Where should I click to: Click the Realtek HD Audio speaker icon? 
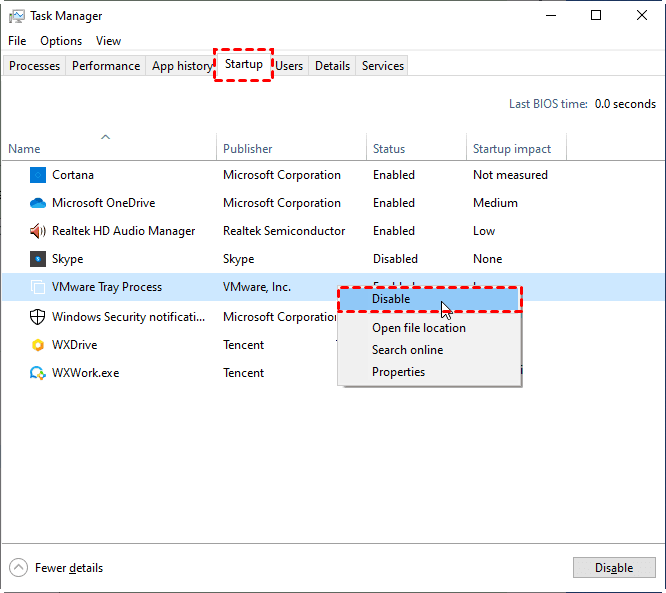tap(38, 231)
